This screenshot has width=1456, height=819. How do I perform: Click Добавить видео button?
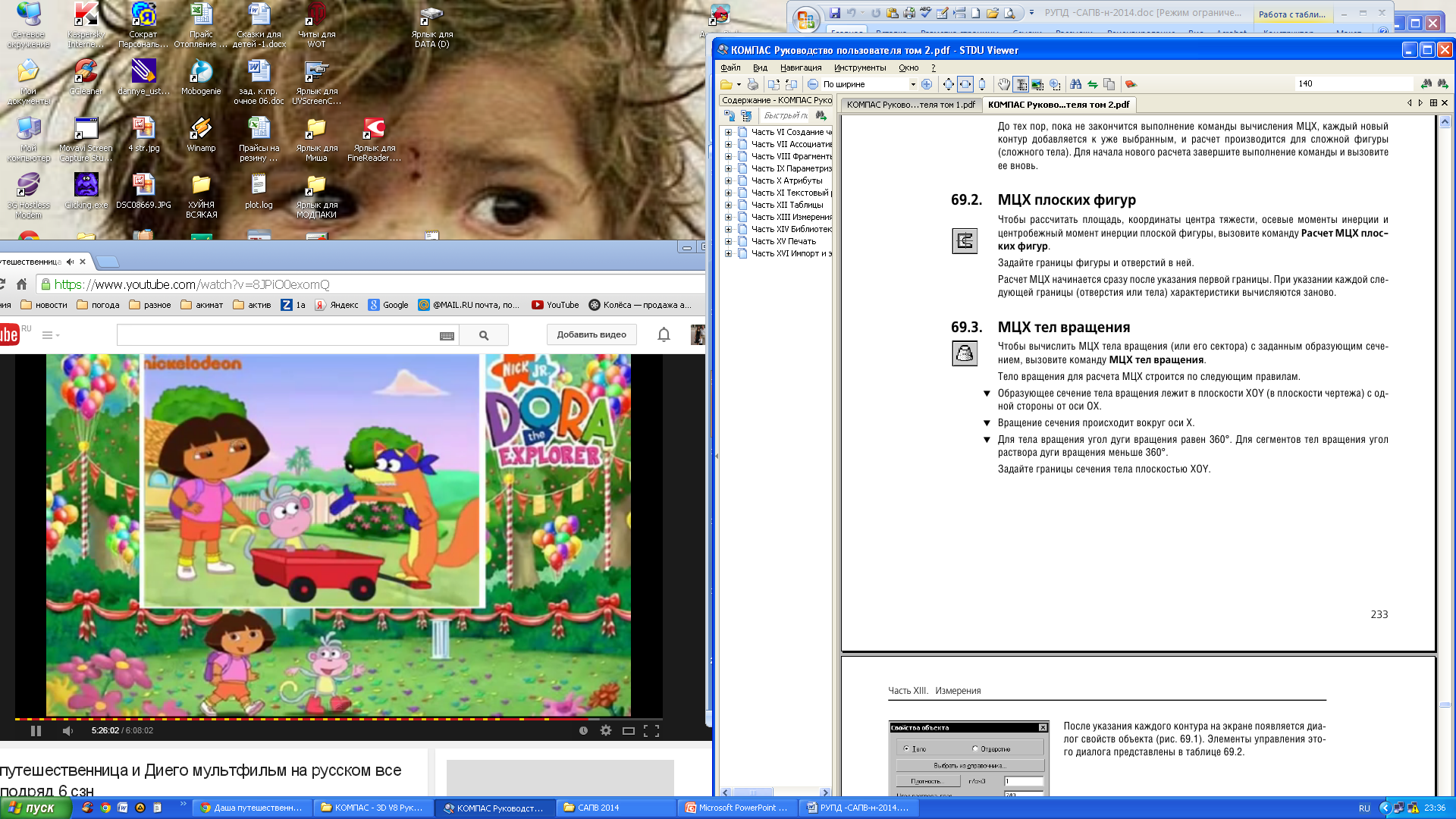(591, 334)
